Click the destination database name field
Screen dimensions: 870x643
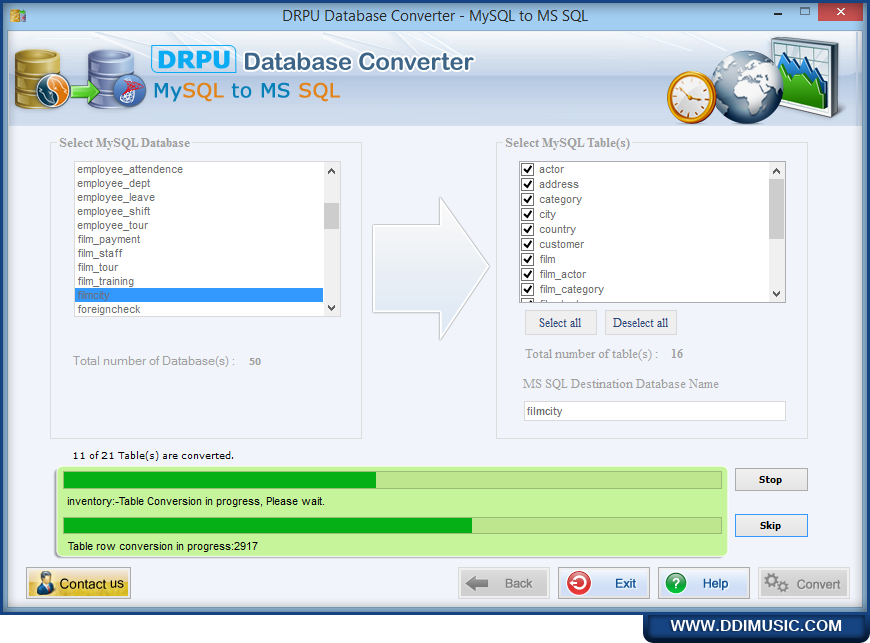(655, 411)
